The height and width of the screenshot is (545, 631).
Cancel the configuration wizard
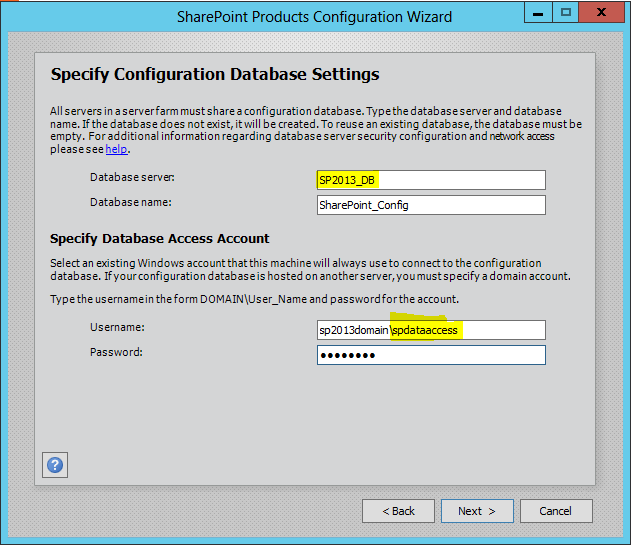[x=556, y=511]
